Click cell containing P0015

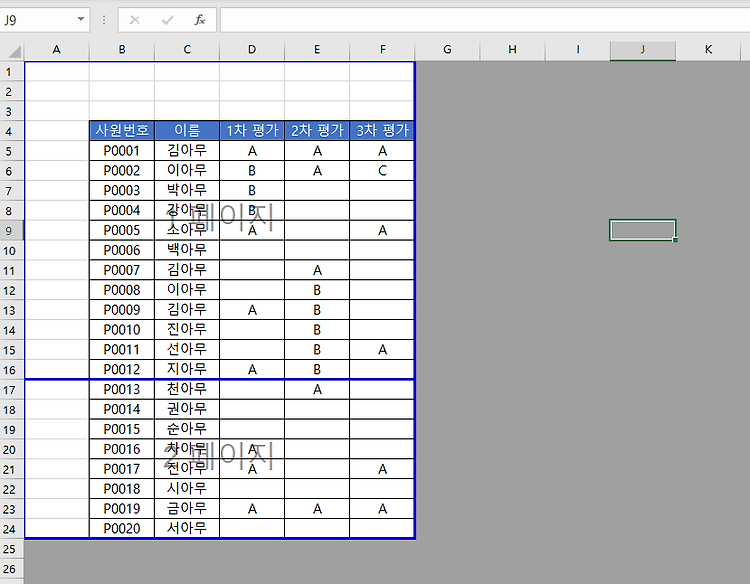pyautogui.click(x=122, y=429)
